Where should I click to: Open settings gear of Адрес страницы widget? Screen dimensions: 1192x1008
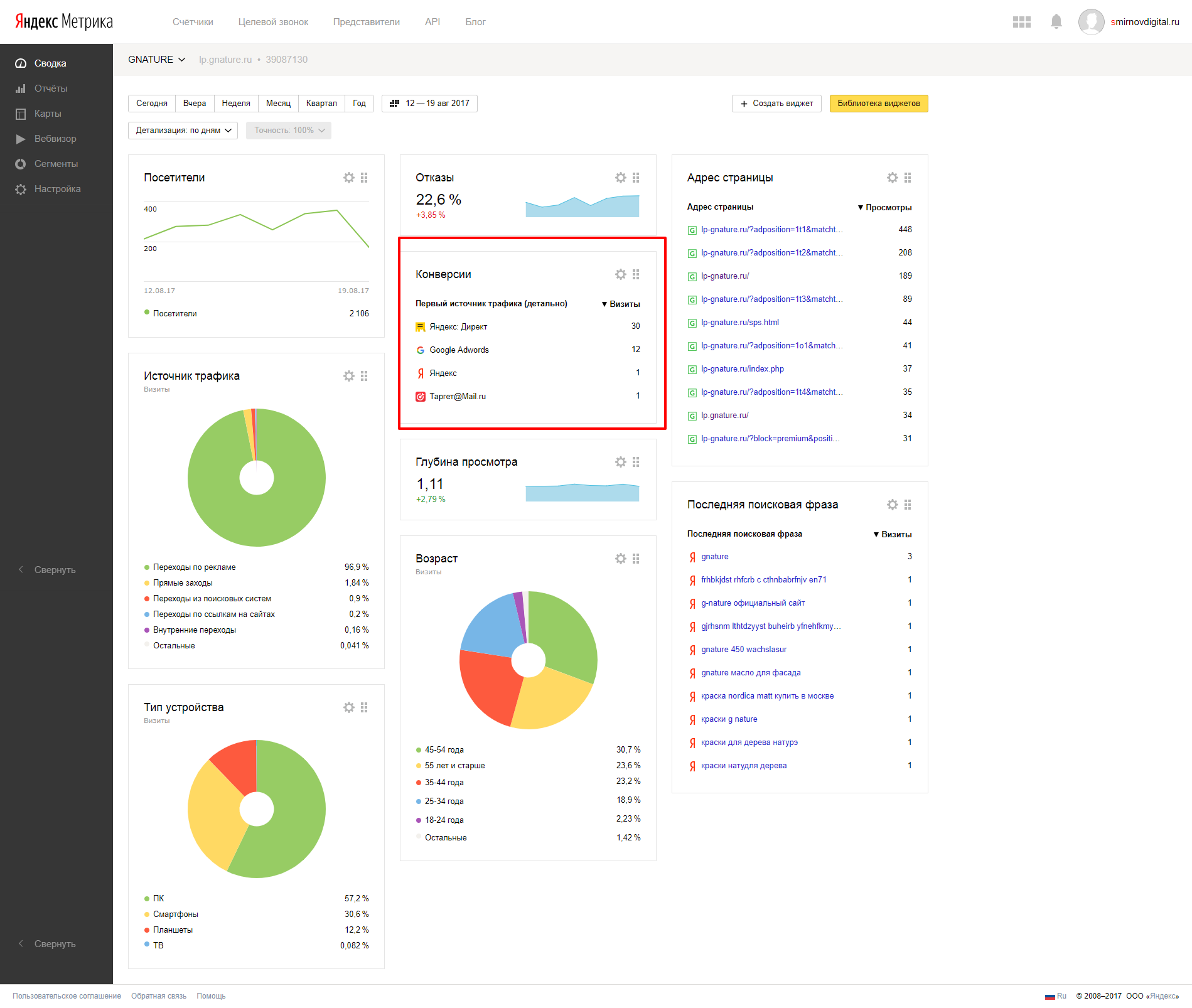point(893,178)
